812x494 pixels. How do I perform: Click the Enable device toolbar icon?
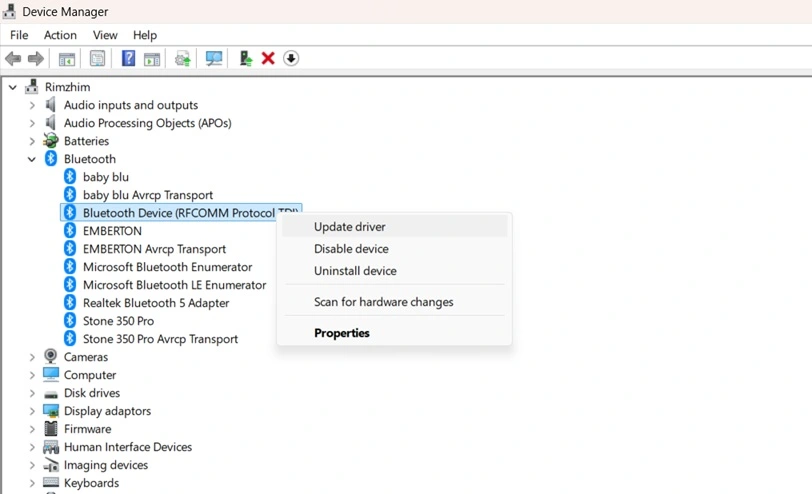point(245,58)
